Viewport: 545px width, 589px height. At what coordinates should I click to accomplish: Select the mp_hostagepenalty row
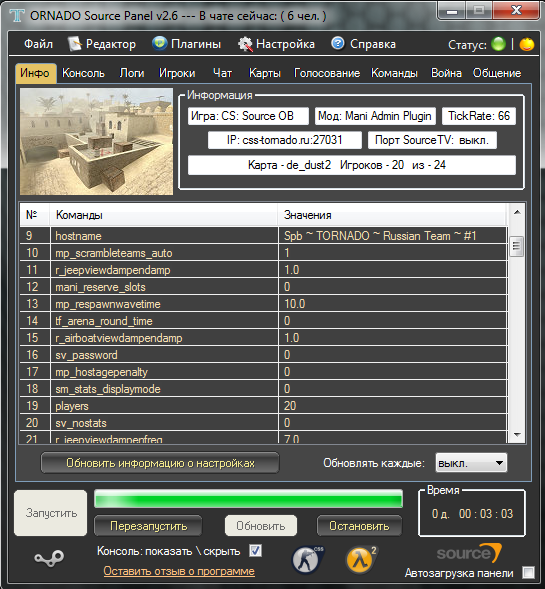click(263, 372)
